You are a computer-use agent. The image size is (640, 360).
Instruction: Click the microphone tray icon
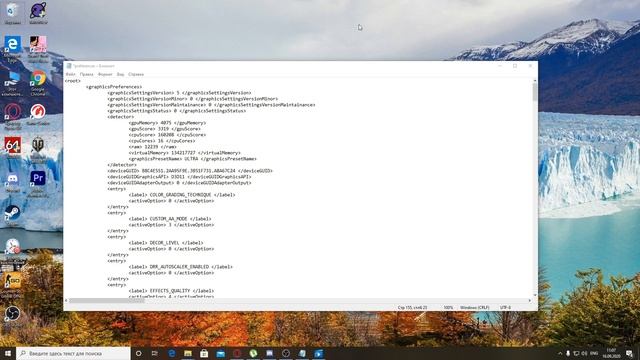[x=568, y=353]
